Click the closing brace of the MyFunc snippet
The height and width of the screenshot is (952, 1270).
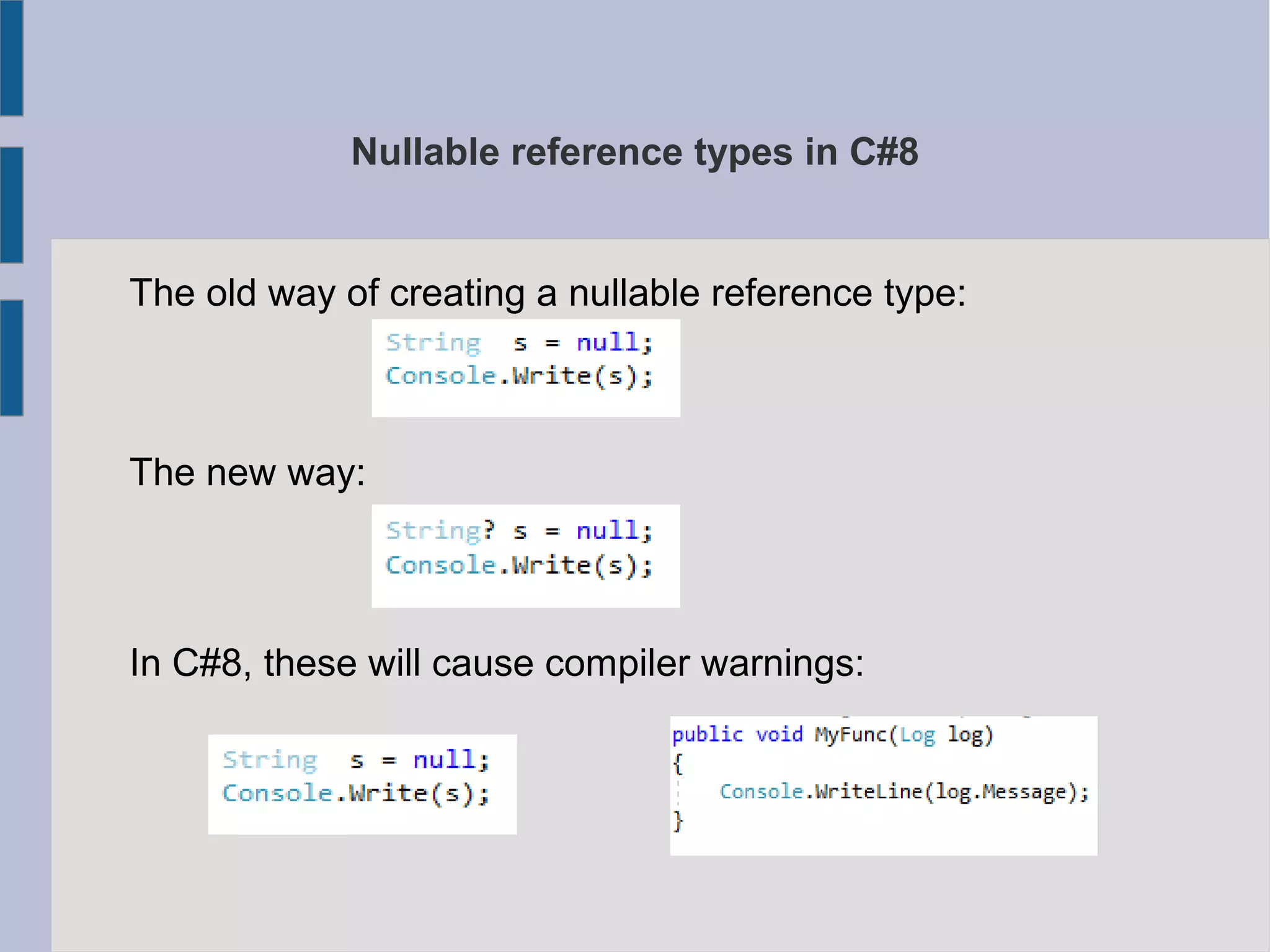[x=678, y=821]
